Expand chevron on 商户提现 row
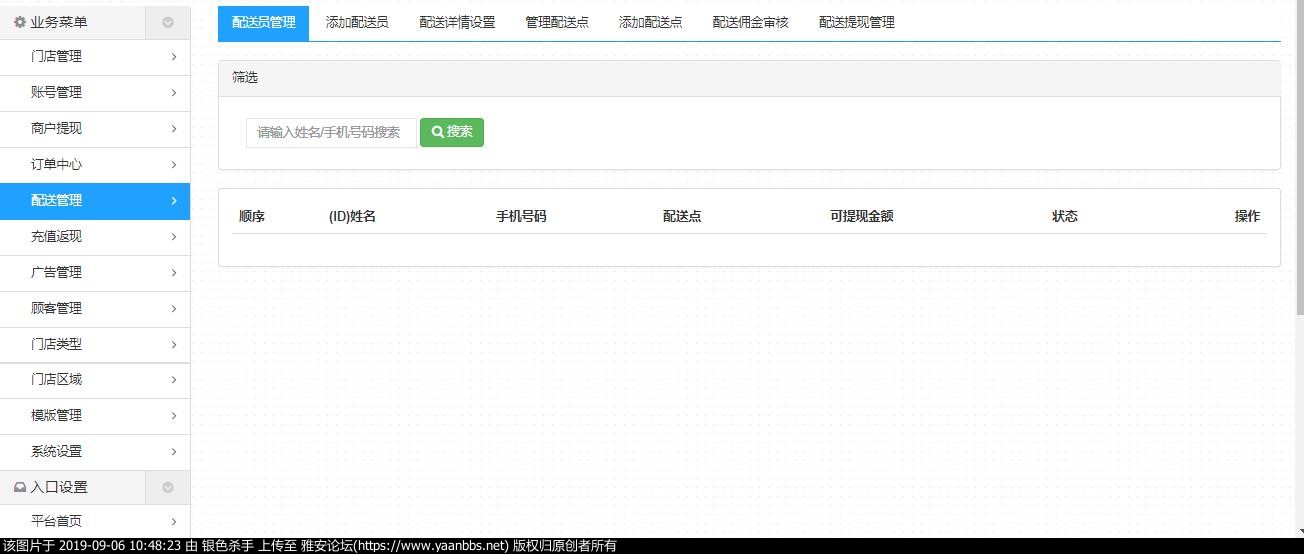The image size is (1304, 554). (x=174, y=129)
